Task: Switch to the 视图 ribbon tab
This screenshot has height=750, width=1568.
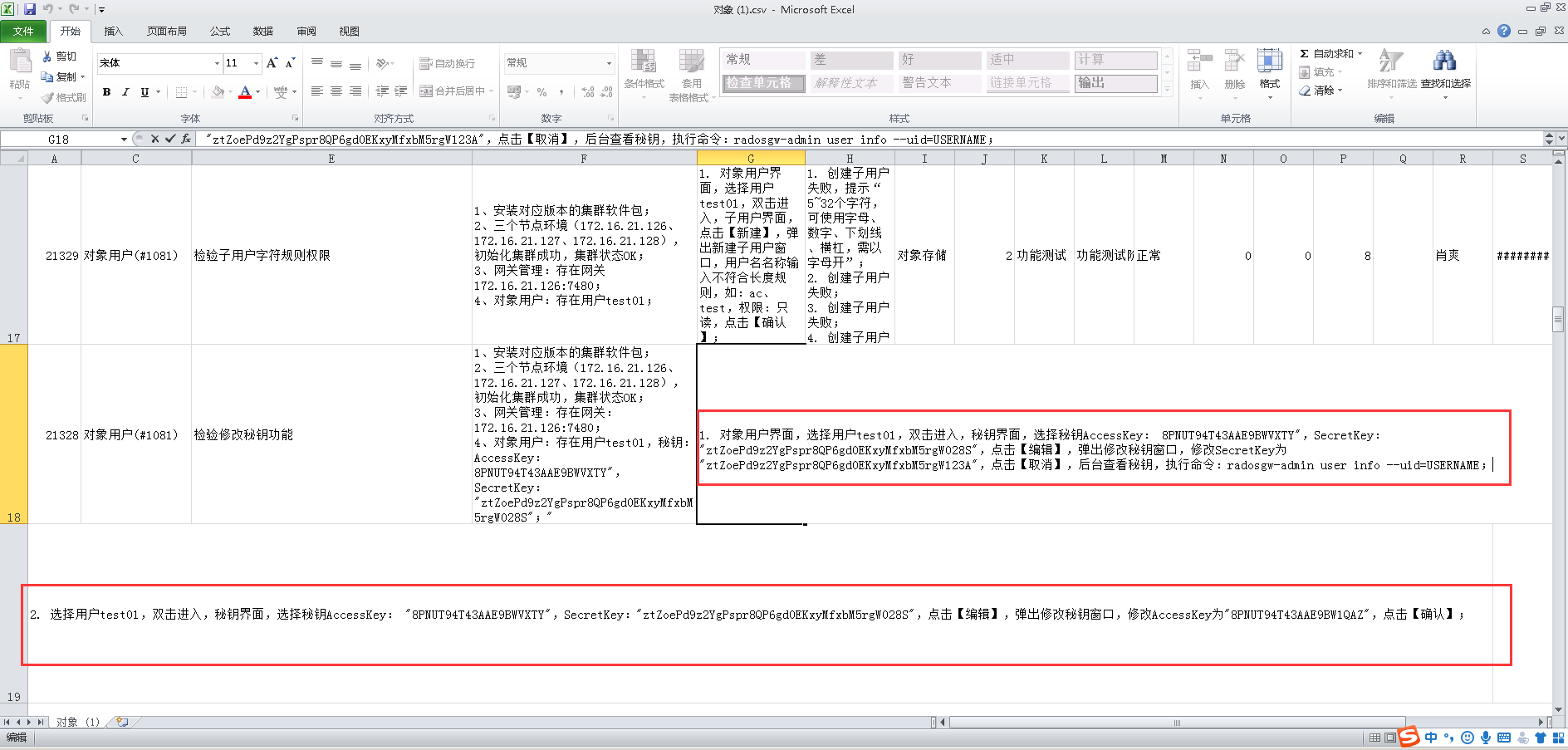Action: pyautogui.click(x=349, y=32)
